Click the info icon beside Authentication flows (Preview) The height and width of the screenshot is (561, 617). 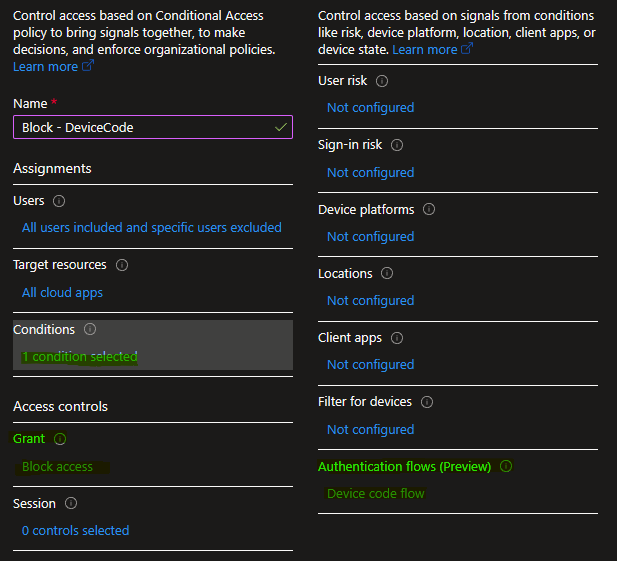click(x=506, y=467)
